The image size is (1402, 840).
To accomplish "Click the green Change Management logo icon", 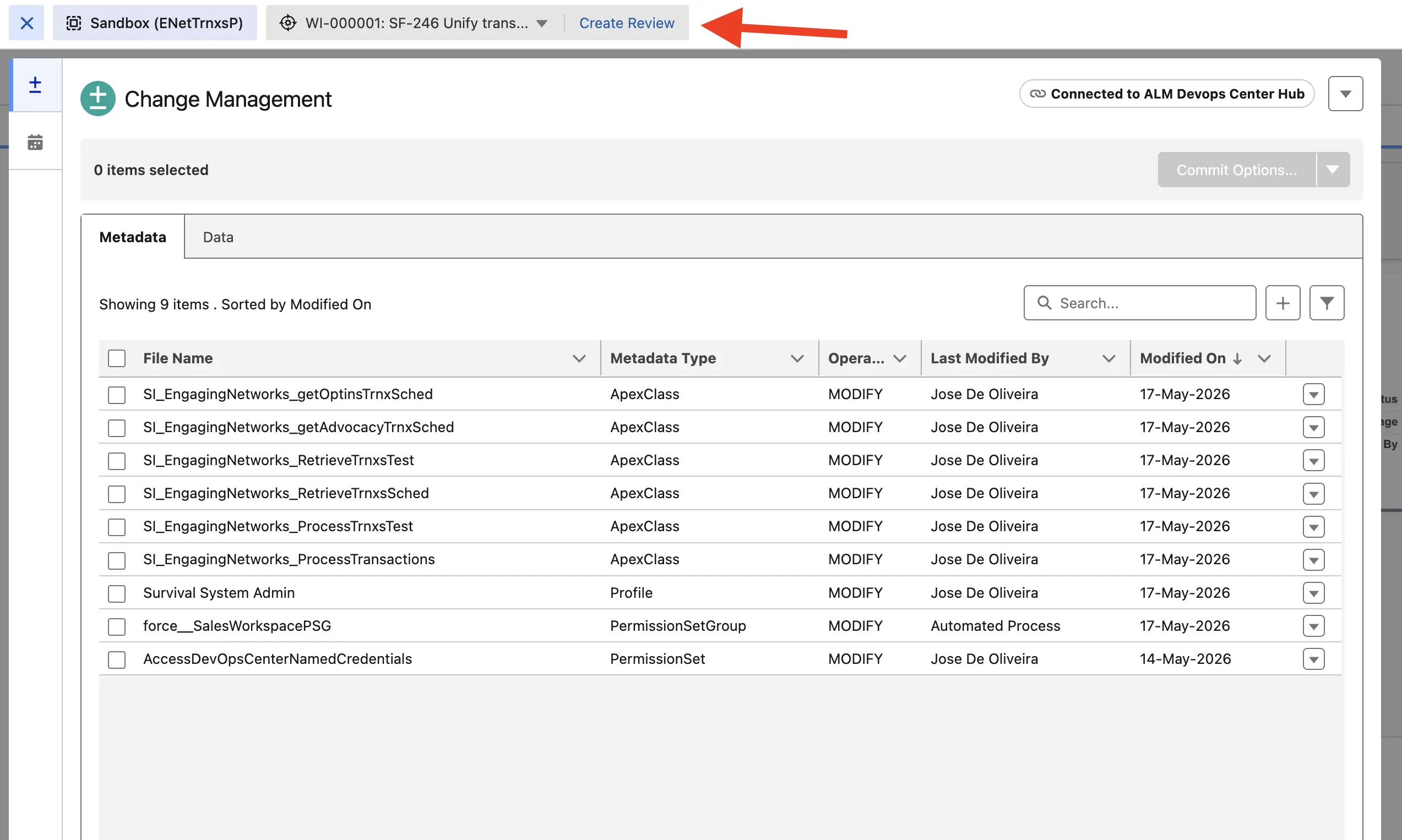I will pos(98,99).
